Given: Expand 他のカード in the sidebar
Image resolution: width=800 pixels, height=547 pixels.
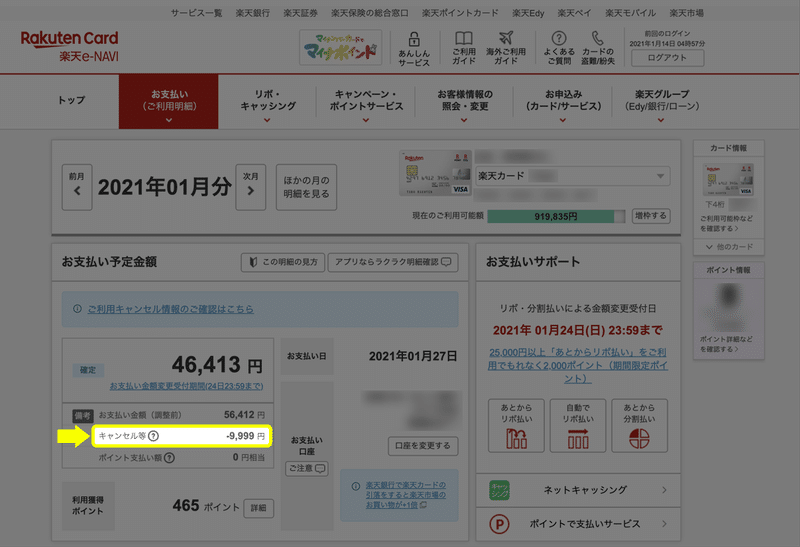Looking at the screenshot, I should (x=729, y=247).
